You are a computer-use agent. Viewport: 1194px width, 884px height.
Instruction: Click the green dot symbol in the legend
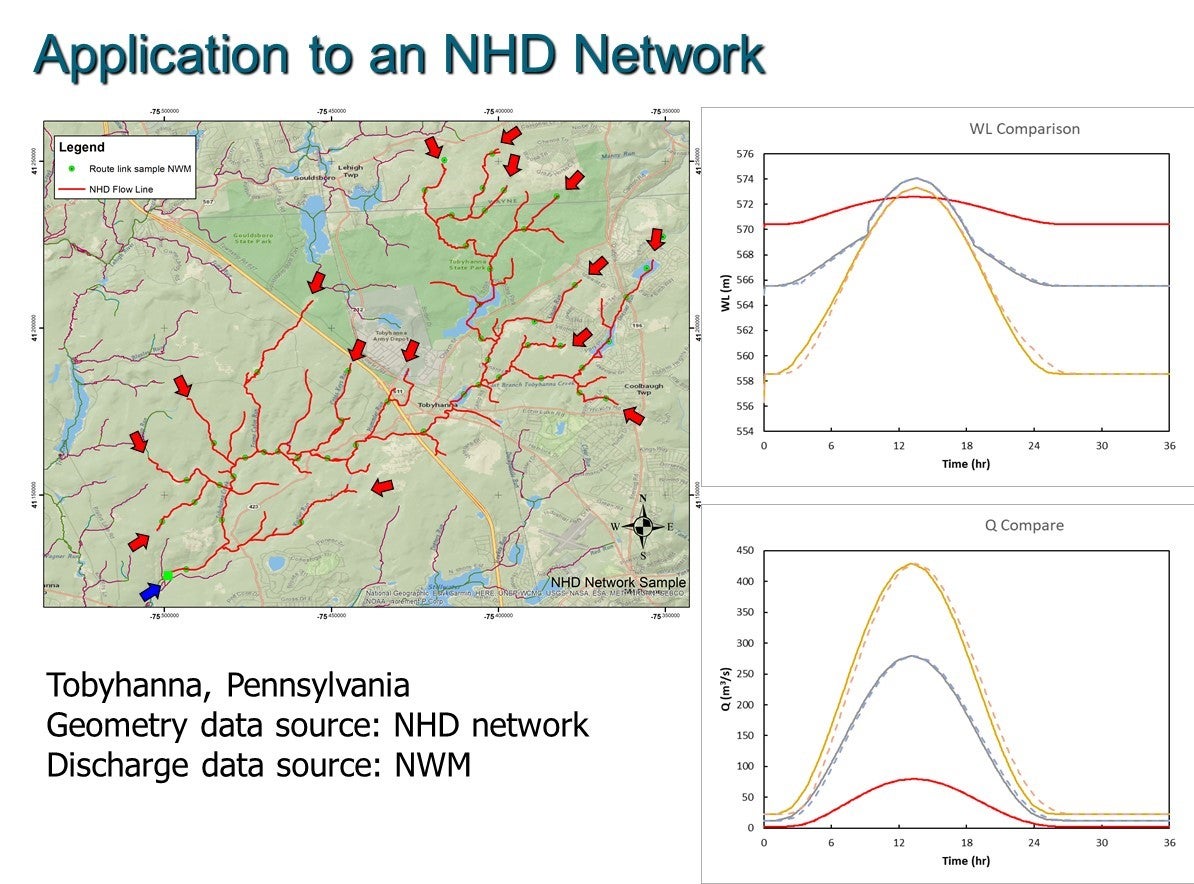[x=73, y=169]
